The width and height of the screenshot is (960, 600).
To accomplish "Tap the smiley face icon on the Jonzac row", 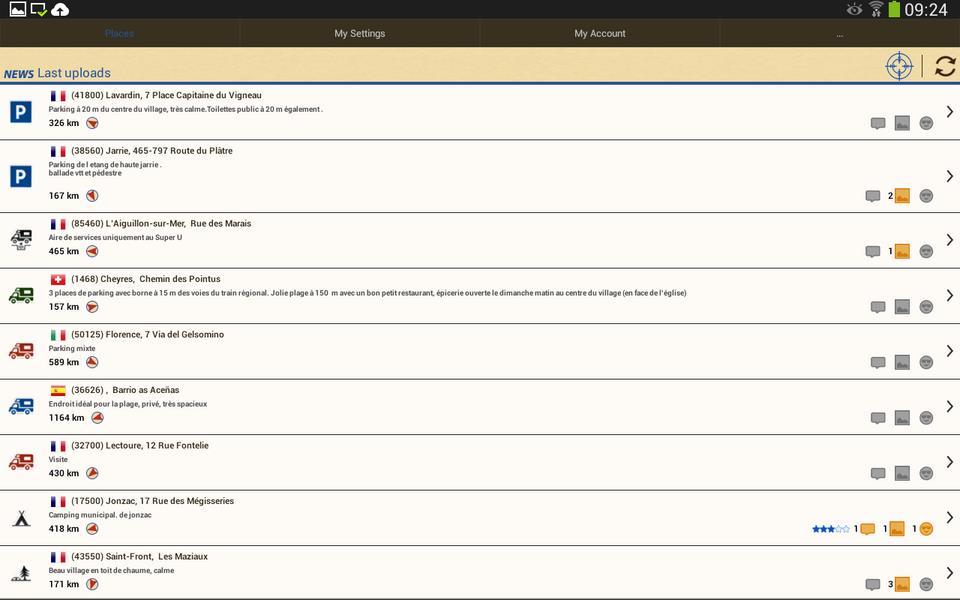I will (x=926, y=529).
